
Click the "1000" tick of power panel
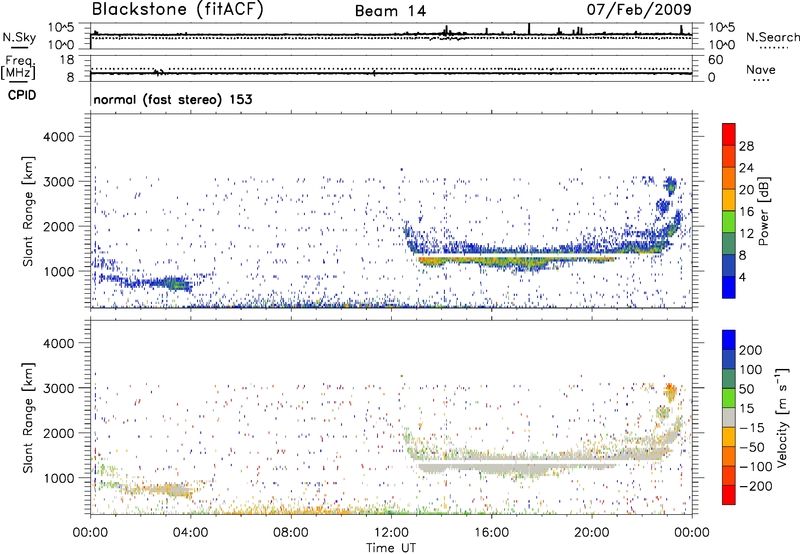coord(58,271)
